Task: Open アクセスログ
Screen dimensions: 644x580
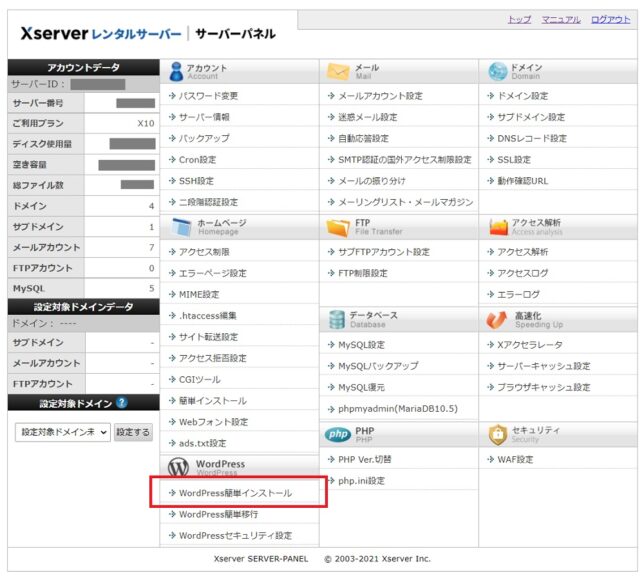Action: pos(522,273)
